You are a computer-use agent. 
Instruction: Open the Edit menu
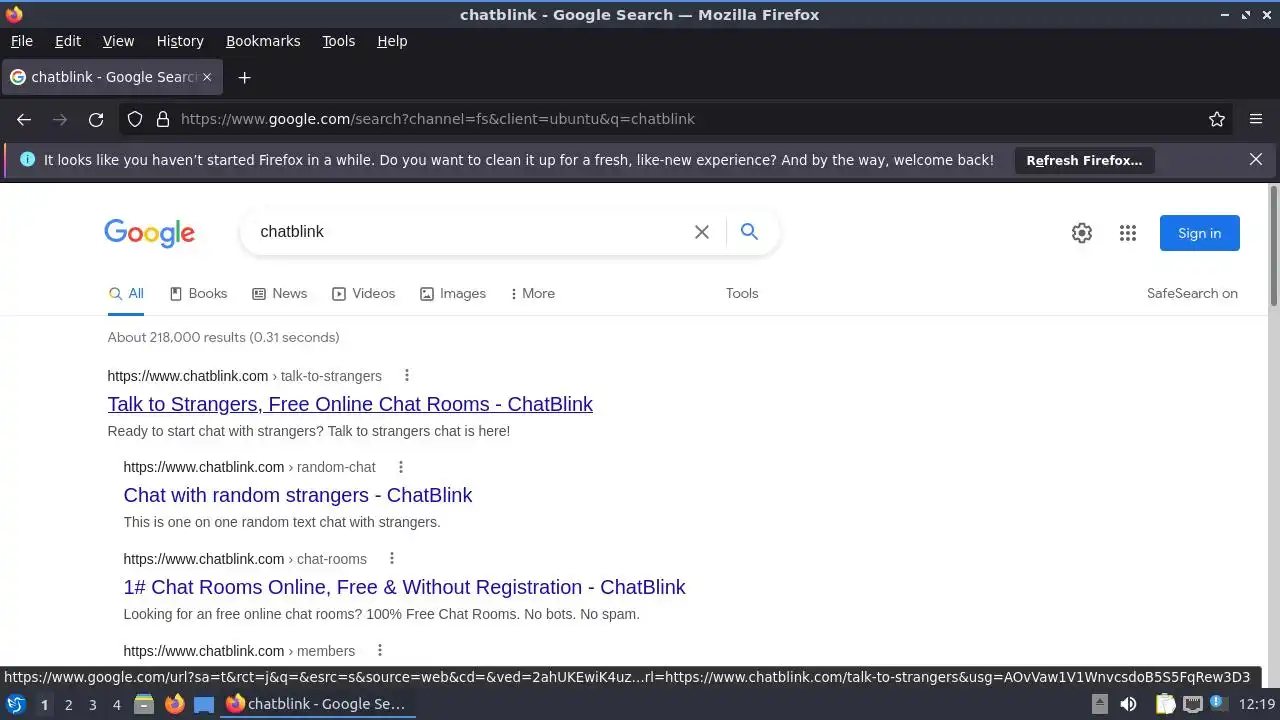(x=68, y=41)
